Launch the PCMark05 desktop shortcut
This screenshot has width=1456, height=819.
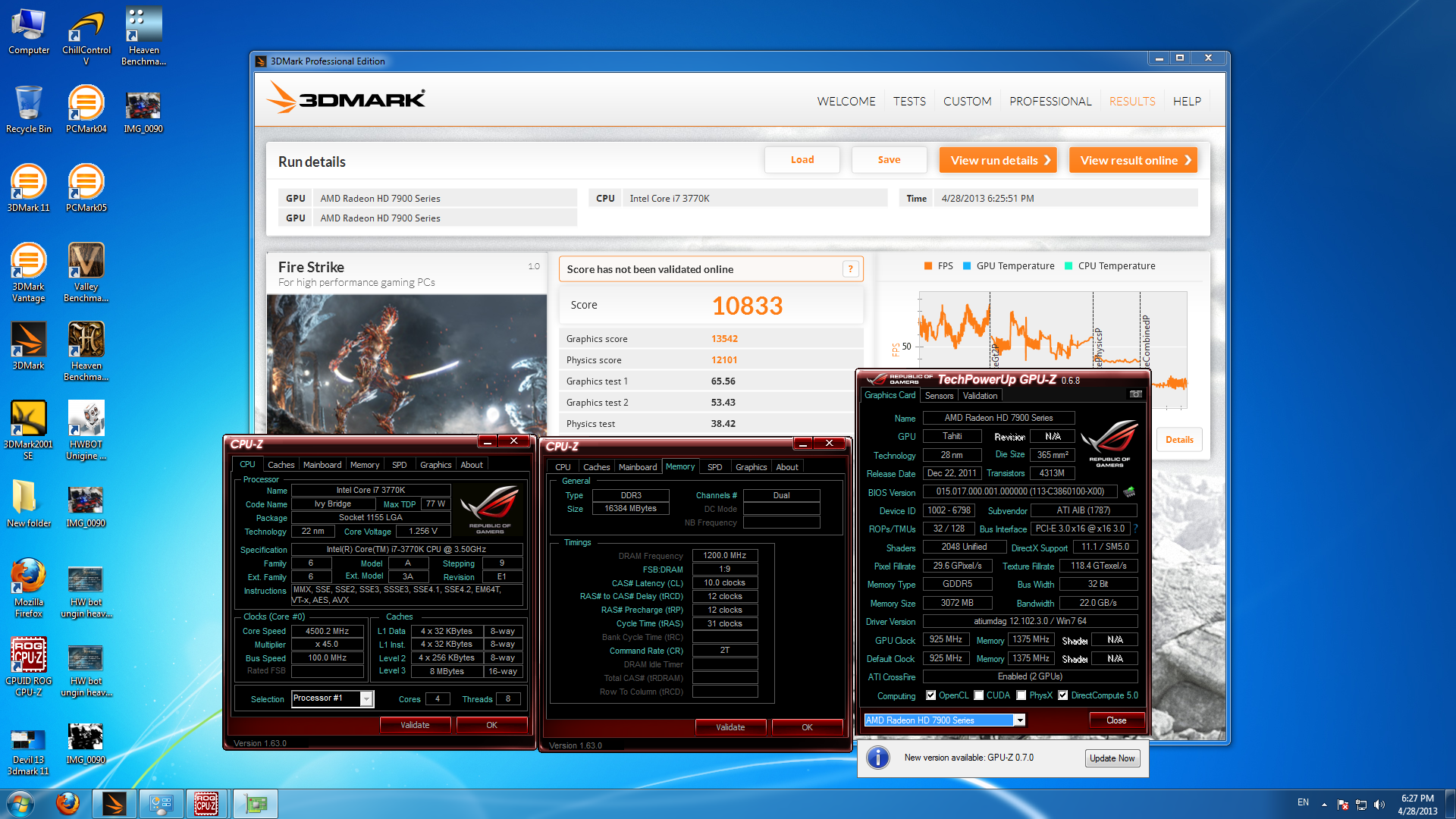point(86,189)
